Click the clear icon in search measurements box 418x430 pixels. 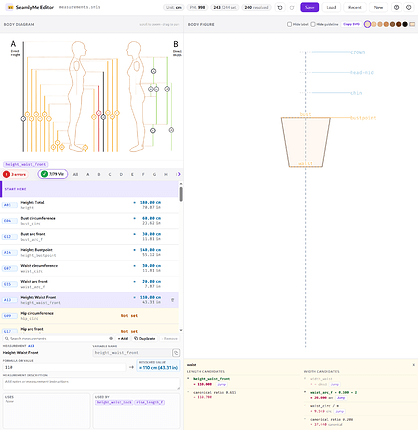coord(111,338)
